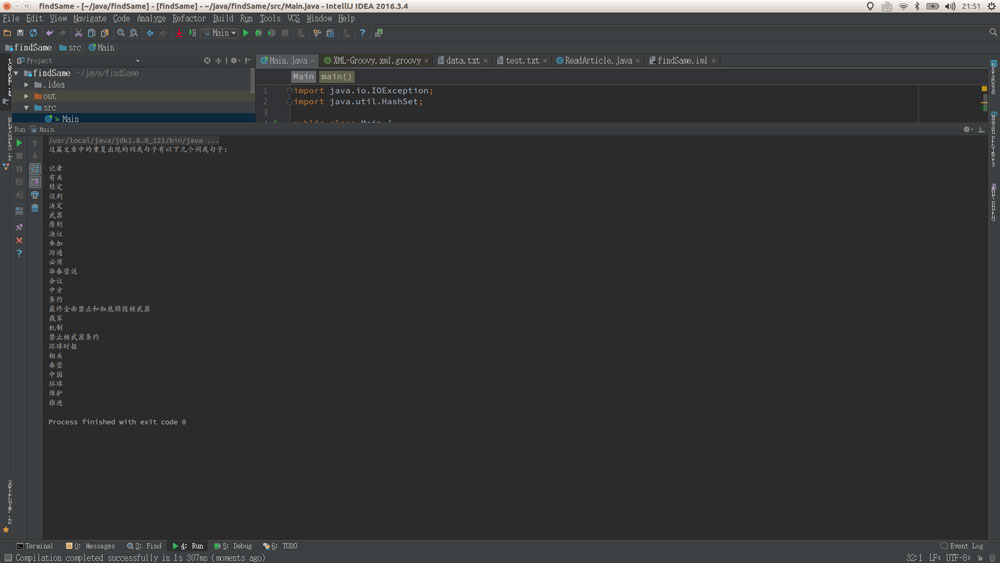Select Main class in project tree
The width and height of the screenshot is (1000, 563).
[69, 119]
